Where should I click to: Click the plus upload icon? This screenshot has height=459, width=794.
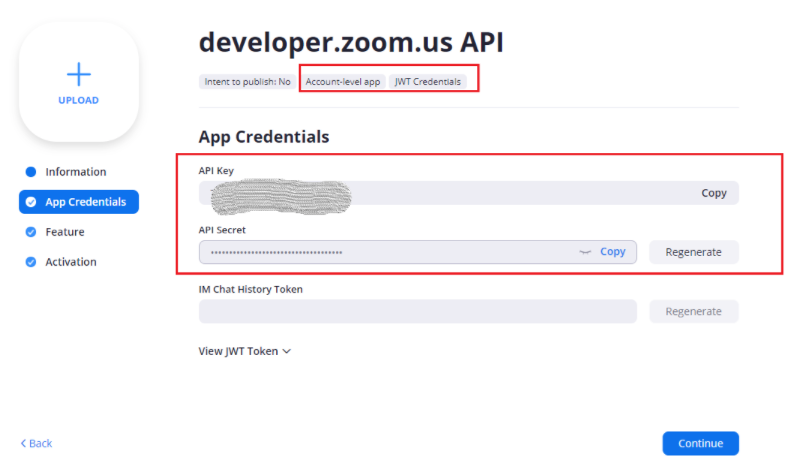coord(78,74)
